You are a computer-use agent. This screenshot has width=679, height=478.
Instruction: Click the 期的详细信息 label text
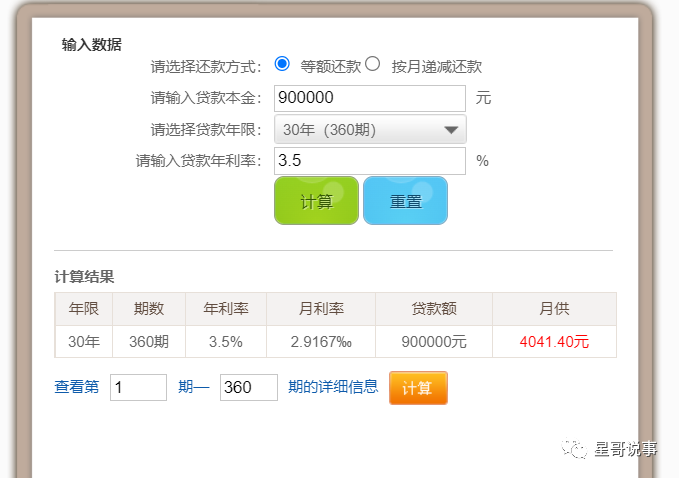pyautogui.click(x=333, y=387)
